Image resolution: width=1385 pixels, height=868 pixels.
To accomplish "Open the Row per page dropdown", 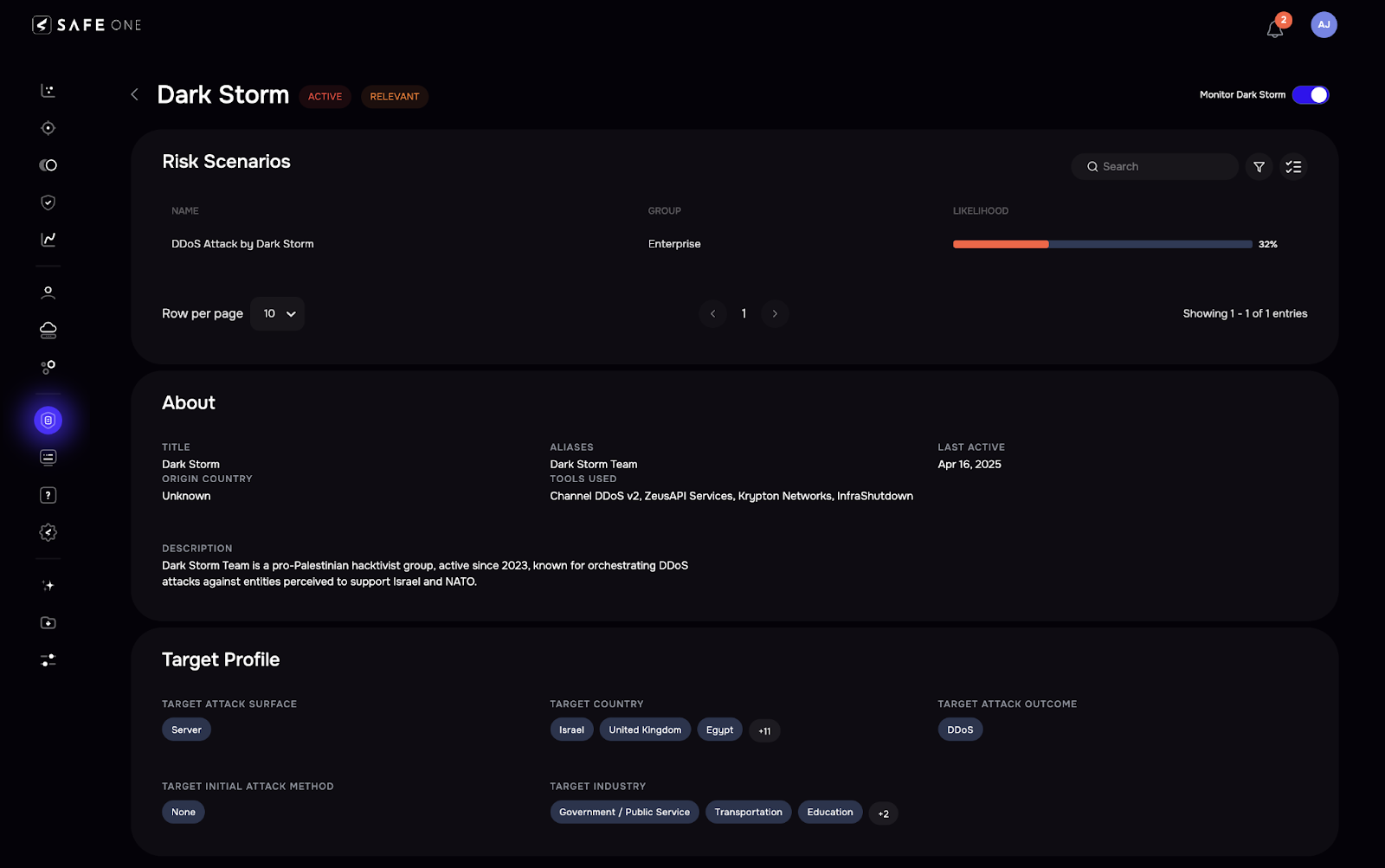I will point(277,313).
